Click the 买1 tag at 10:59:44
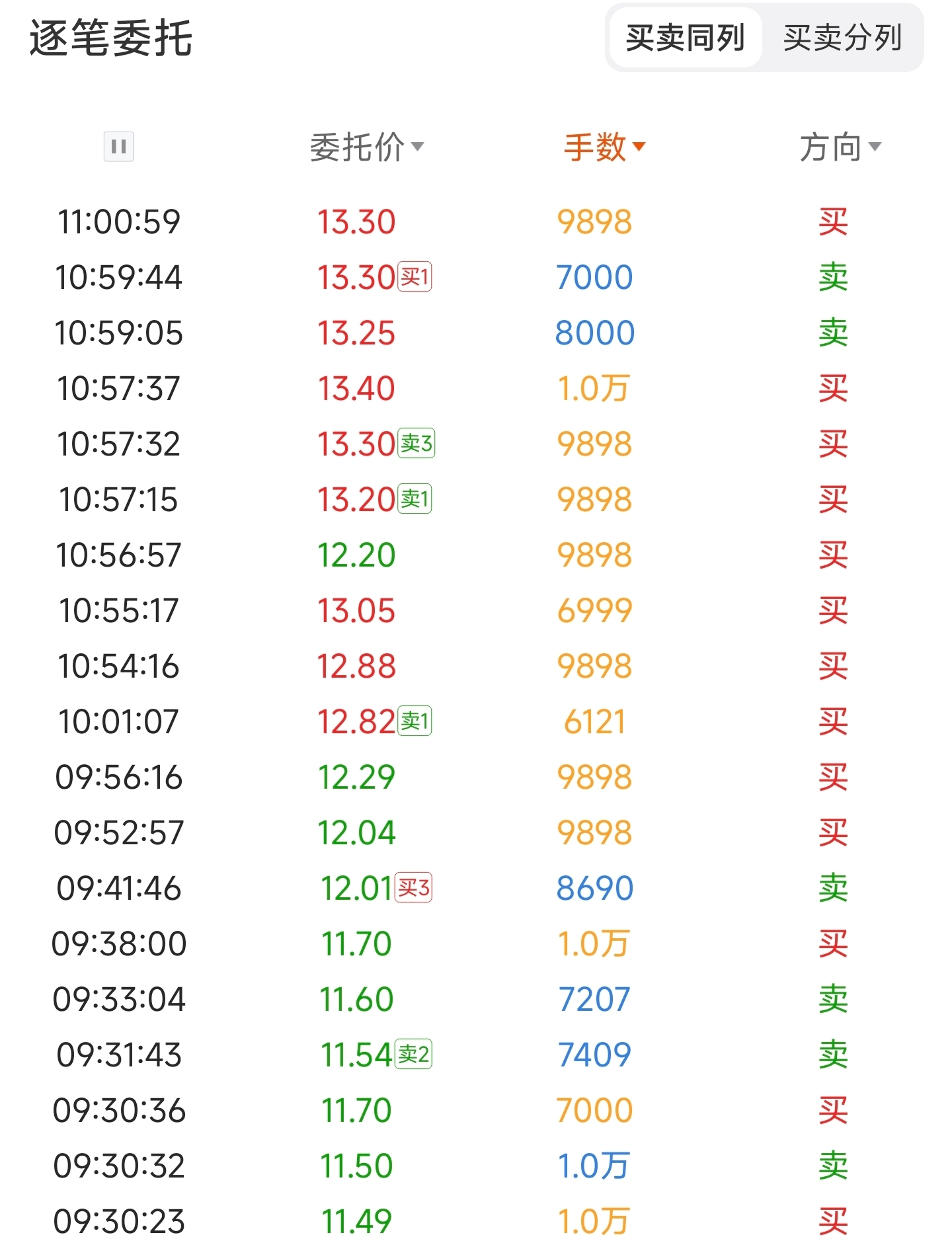Viewport: 952px width, 1239px height. 415,277
